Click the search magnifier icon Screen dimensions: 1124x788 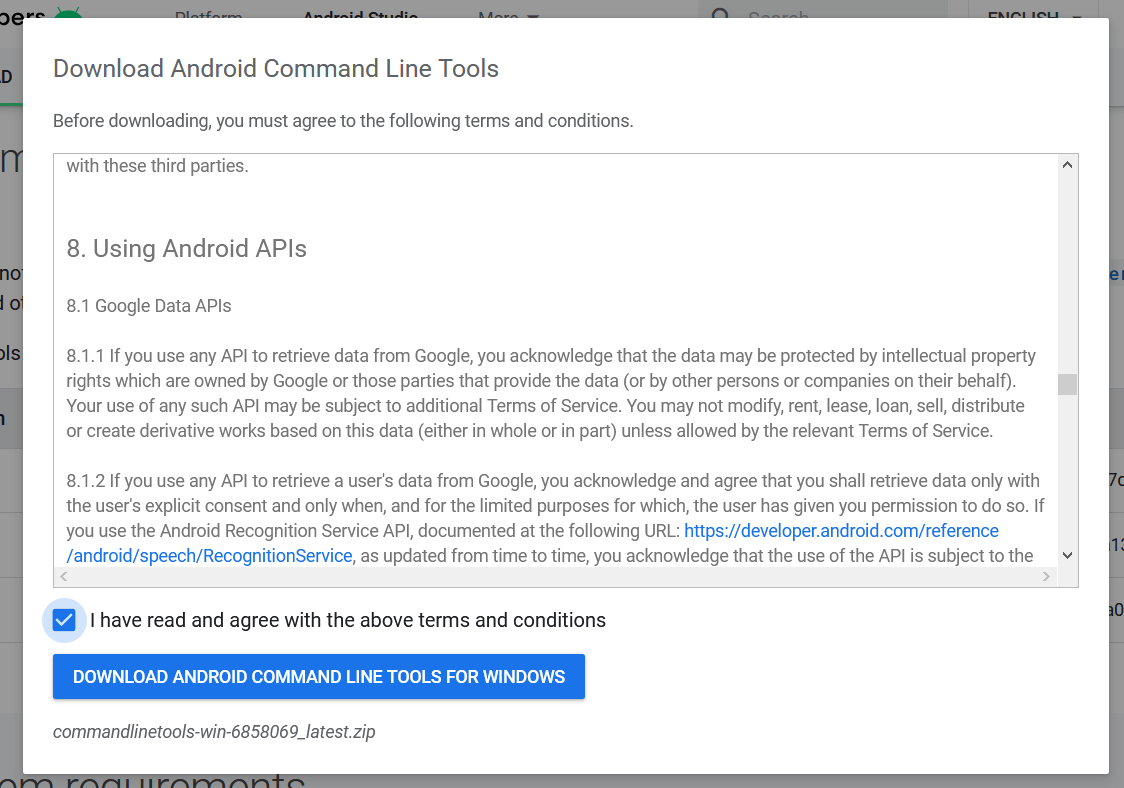click(721, 17)
